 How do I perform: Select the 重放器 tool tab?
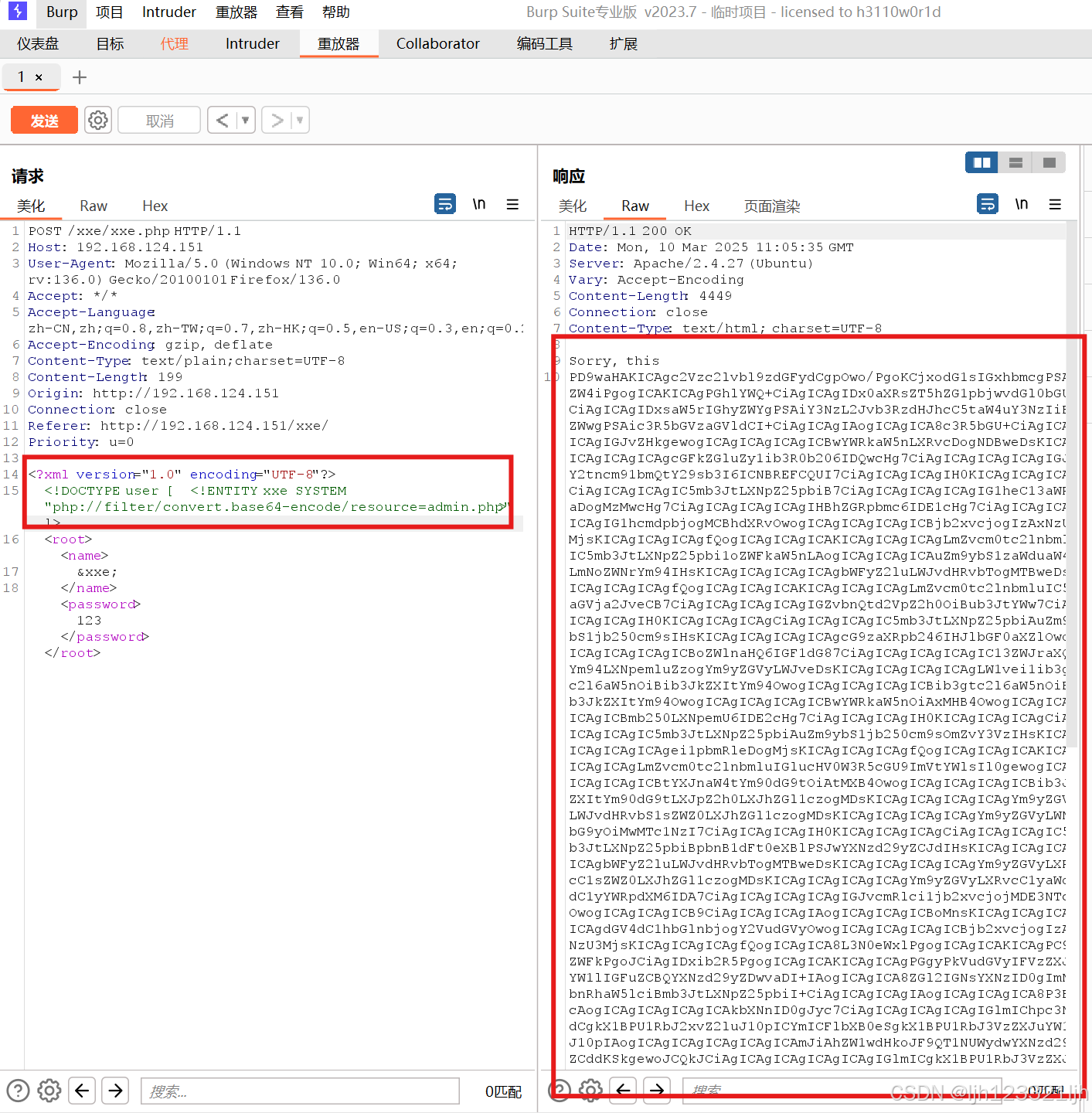(338, 44)
